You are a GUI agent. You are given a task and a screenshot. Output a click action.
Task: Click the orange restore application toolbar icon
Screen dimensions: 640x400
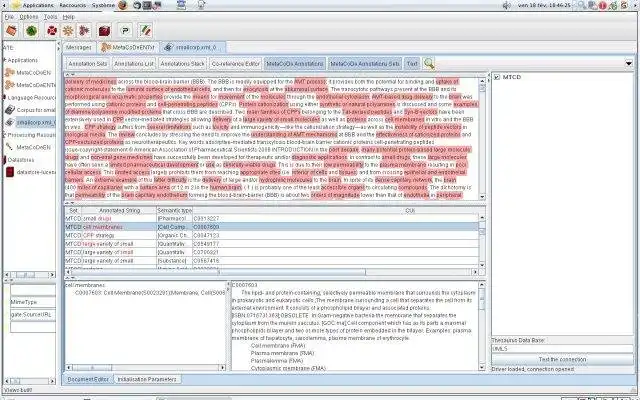tap(11, 31)
